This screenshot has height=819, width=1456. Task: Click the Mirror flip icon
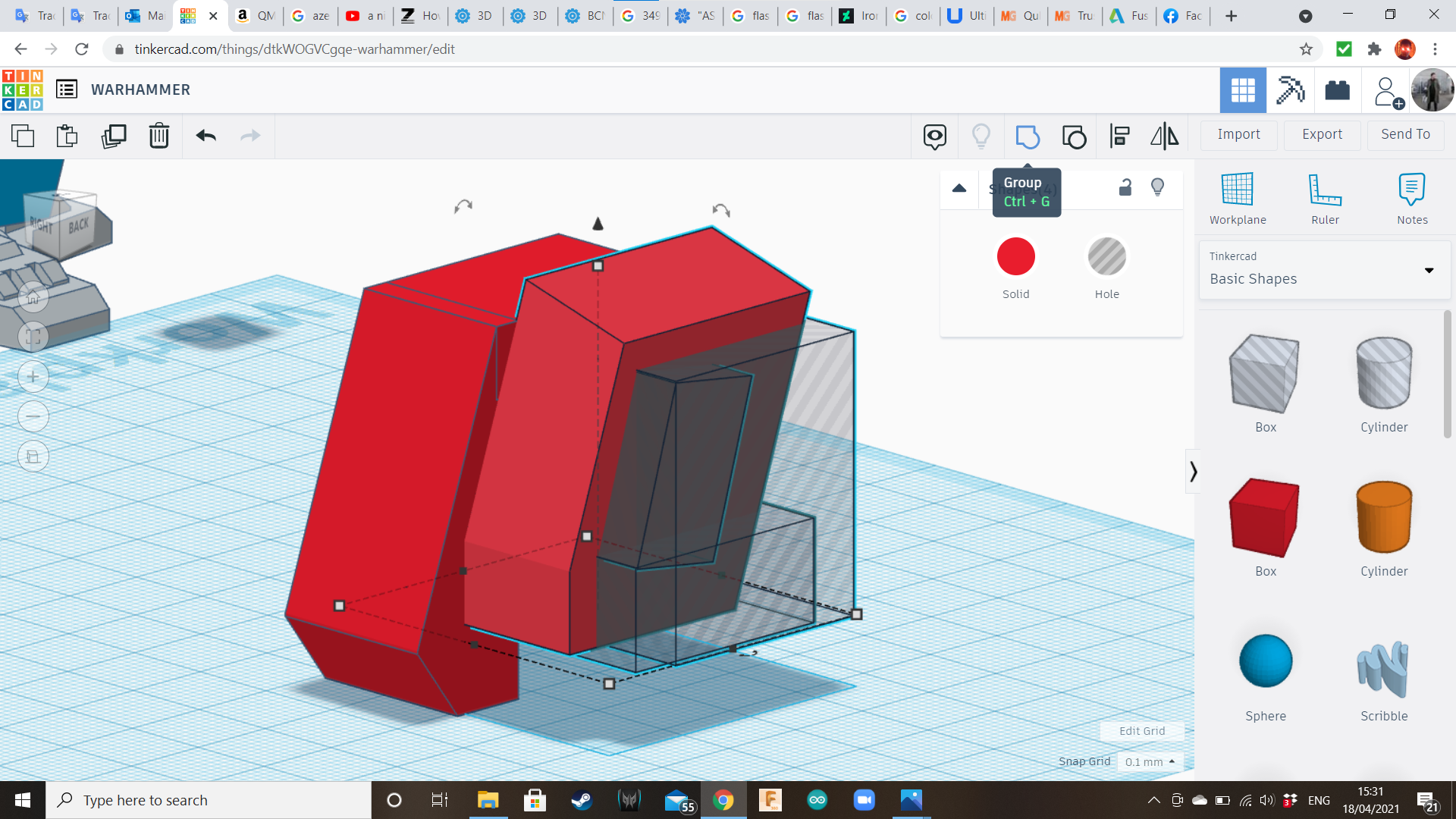[1164, 136]
